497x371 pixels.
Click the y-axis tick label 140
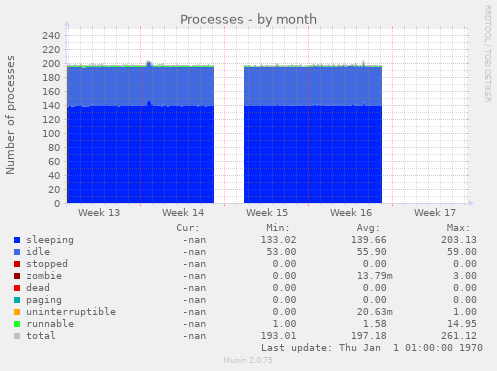(x=51, y=105)
